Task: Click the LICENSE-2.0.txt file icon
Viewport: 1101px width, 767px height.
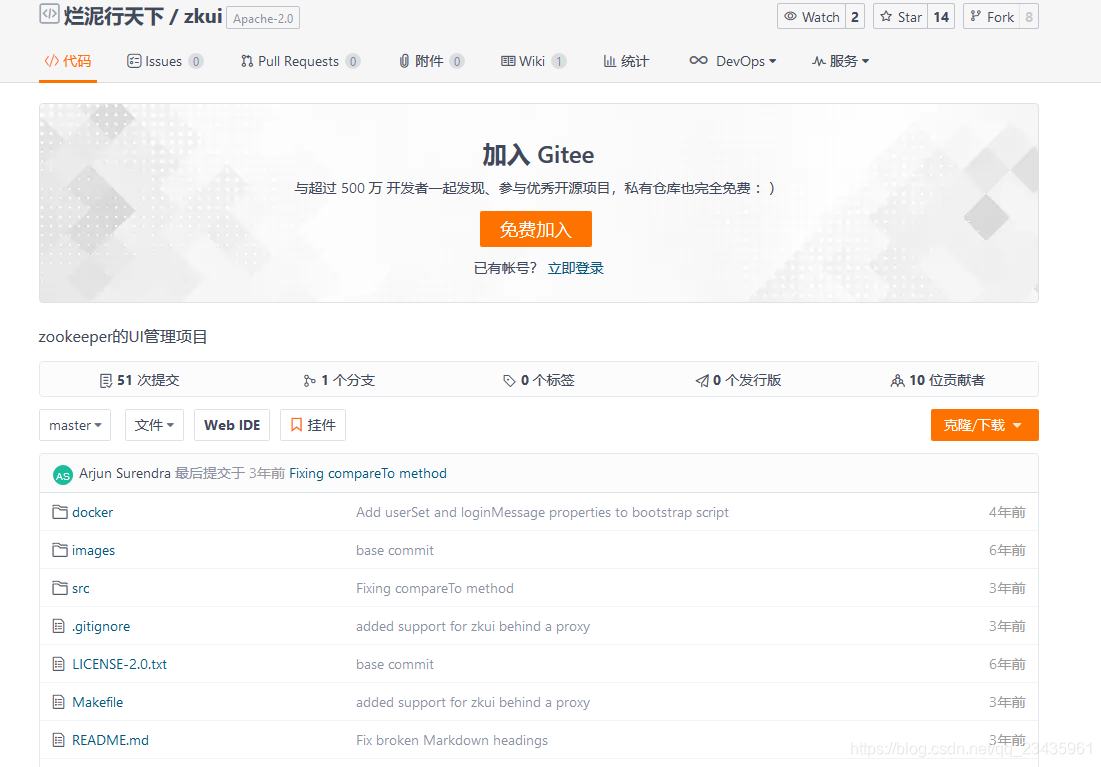Action: (59, 664)
